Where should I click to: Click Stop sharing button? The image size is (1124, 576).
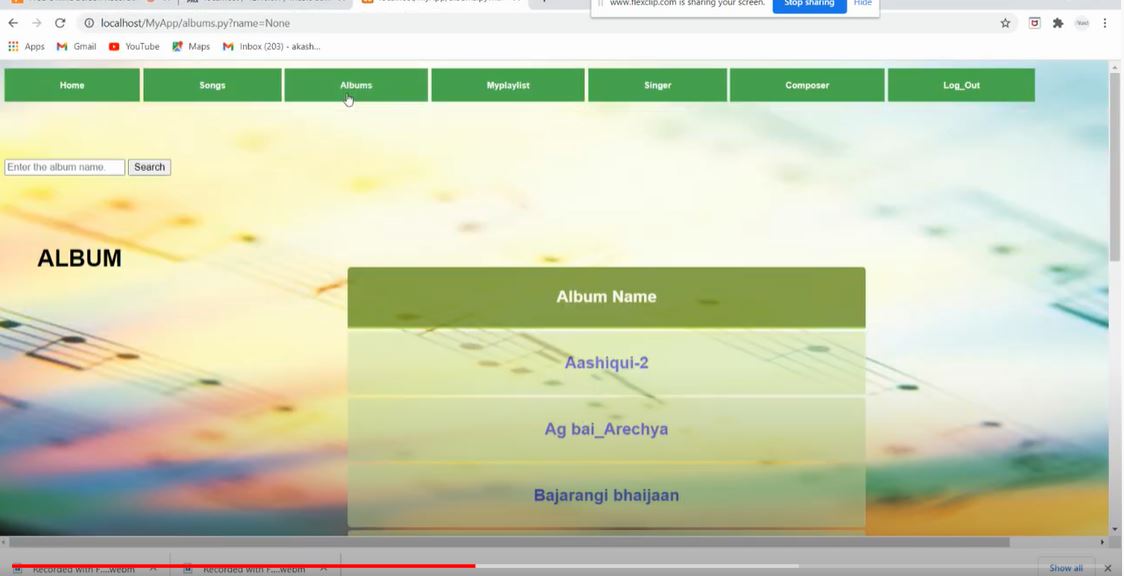pos(808,3)
